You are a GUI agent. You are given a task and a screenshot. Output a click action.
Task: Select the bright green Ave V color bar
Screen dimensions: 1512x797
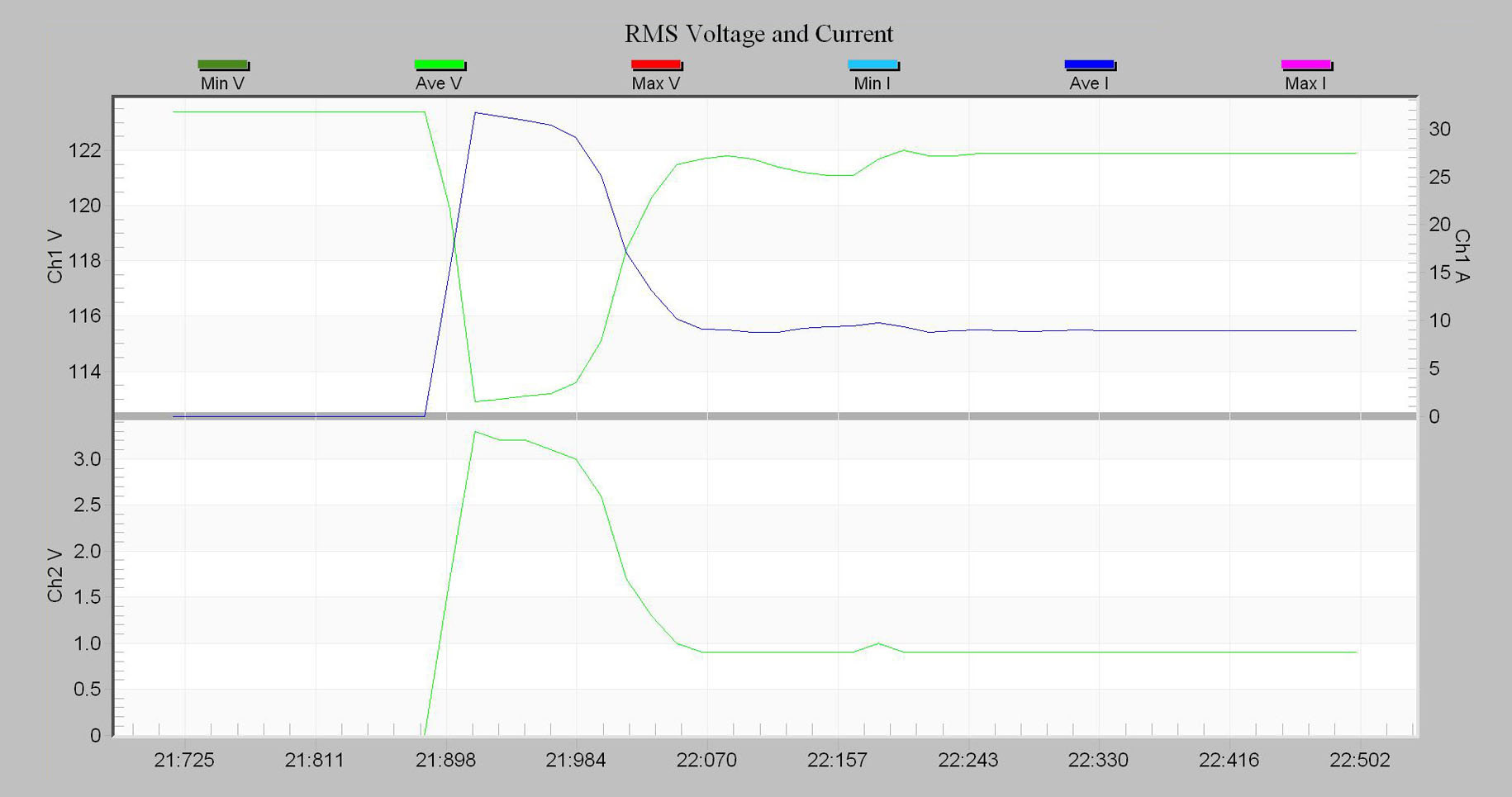pyautogui.click(x=440, y=64)
